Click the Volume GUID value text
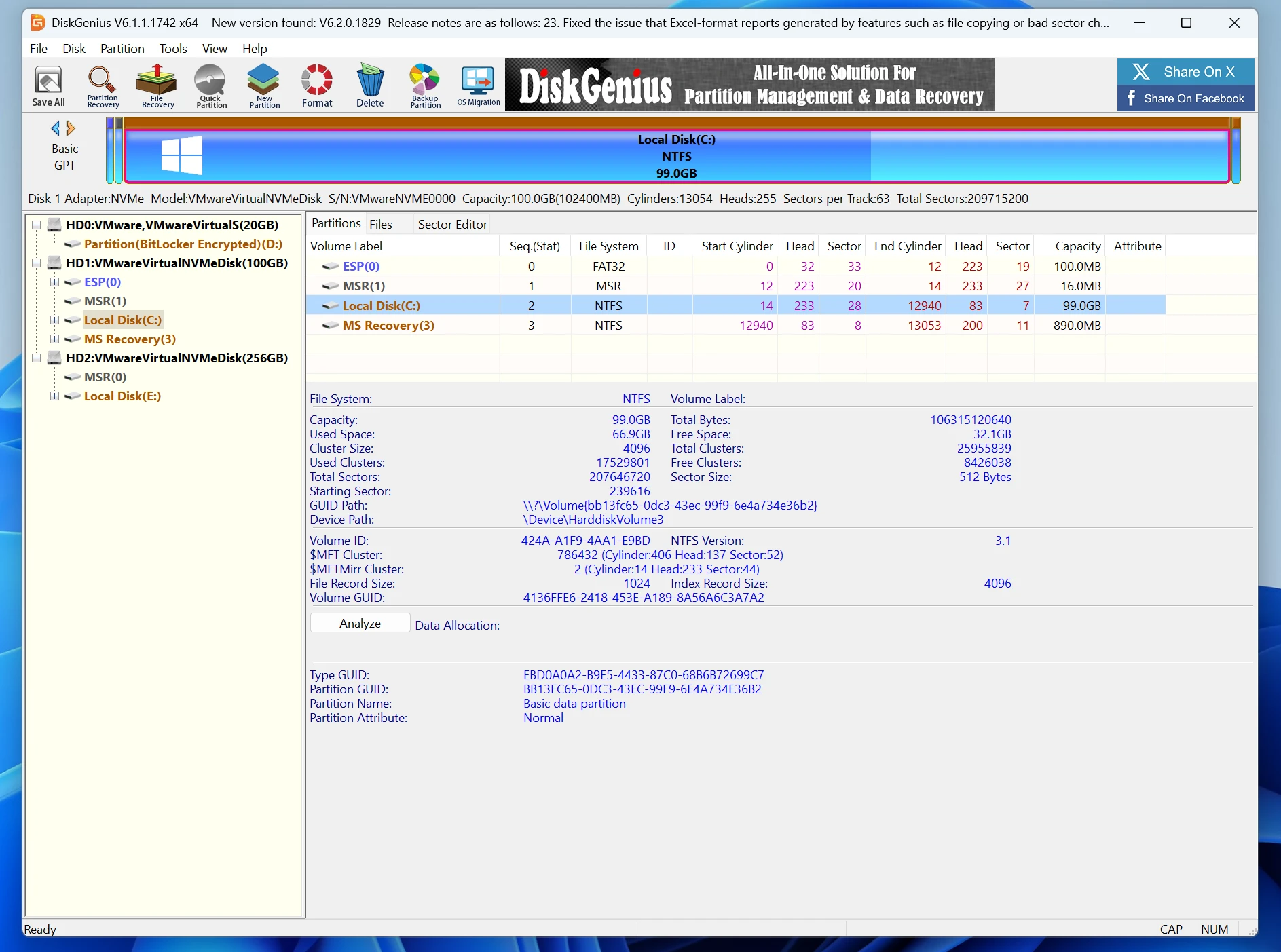This screenshot has height=952, width=1281. coord(643,597)
